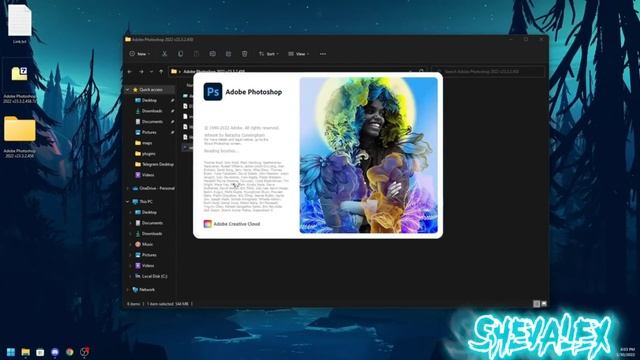Click the pin icon beside Downloads in Quick access
The width and height of the screenshot is (640, 360).
coord(172,111)
